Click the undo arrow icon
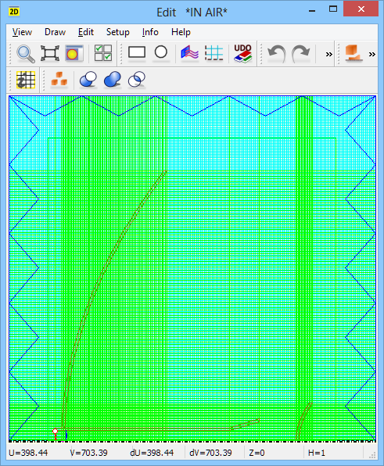 pos(277,53)
